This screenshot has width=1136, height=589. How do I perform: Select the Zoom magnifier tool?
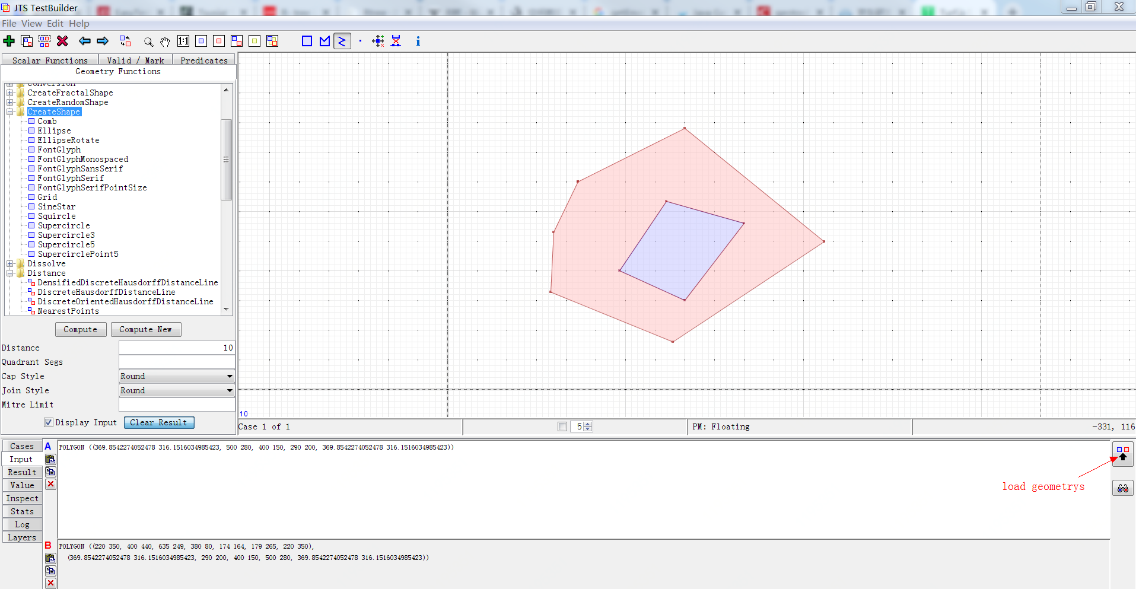tap(147, 41)
